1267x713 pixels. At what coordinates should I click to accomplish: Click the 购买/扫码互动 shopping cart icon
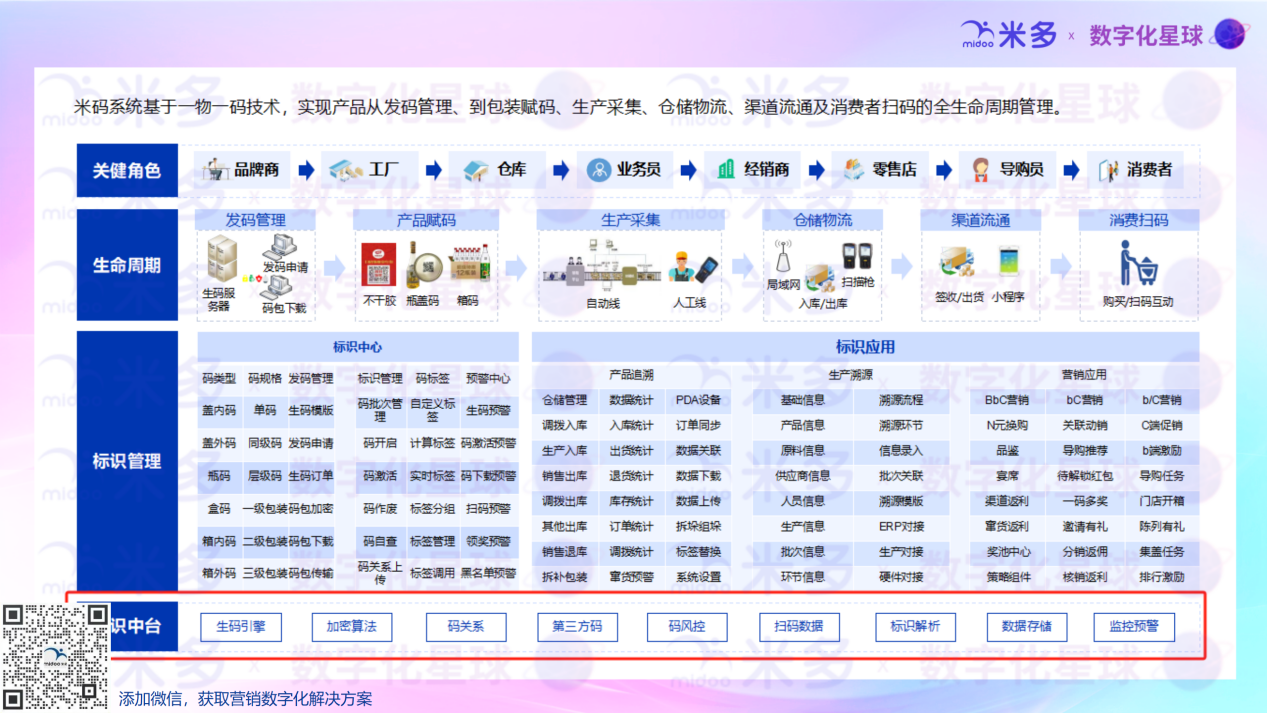click(1138, 264)
